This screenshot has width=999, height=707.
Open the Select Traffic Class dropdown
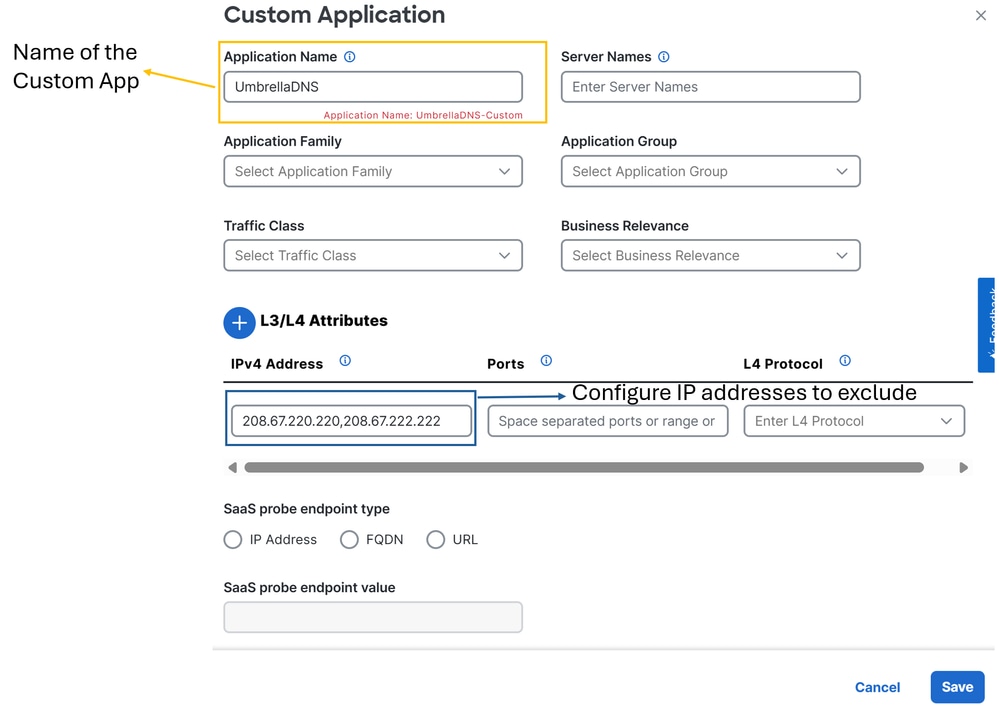[372, 255]
